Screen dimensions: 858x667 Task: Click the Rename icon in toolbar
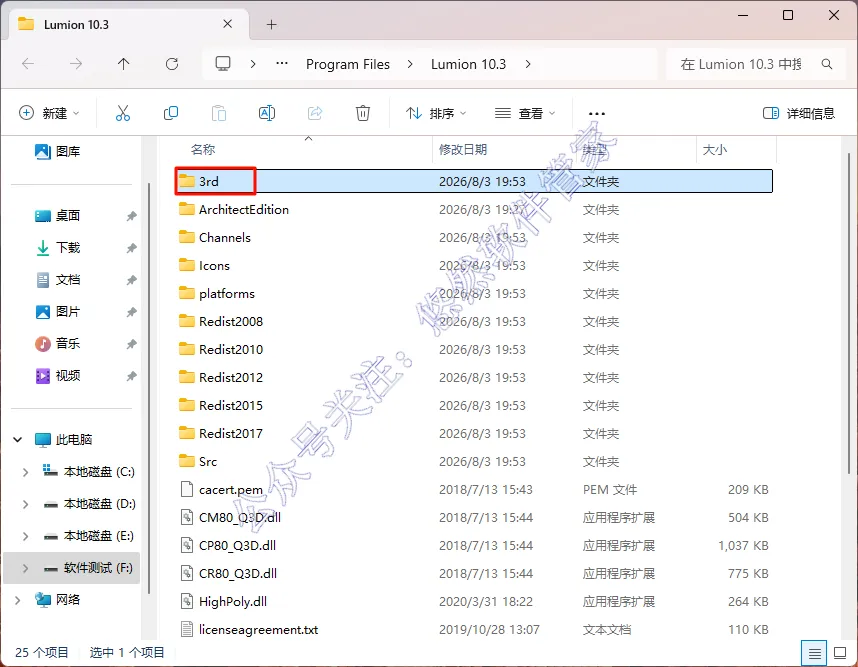point(266,113)
